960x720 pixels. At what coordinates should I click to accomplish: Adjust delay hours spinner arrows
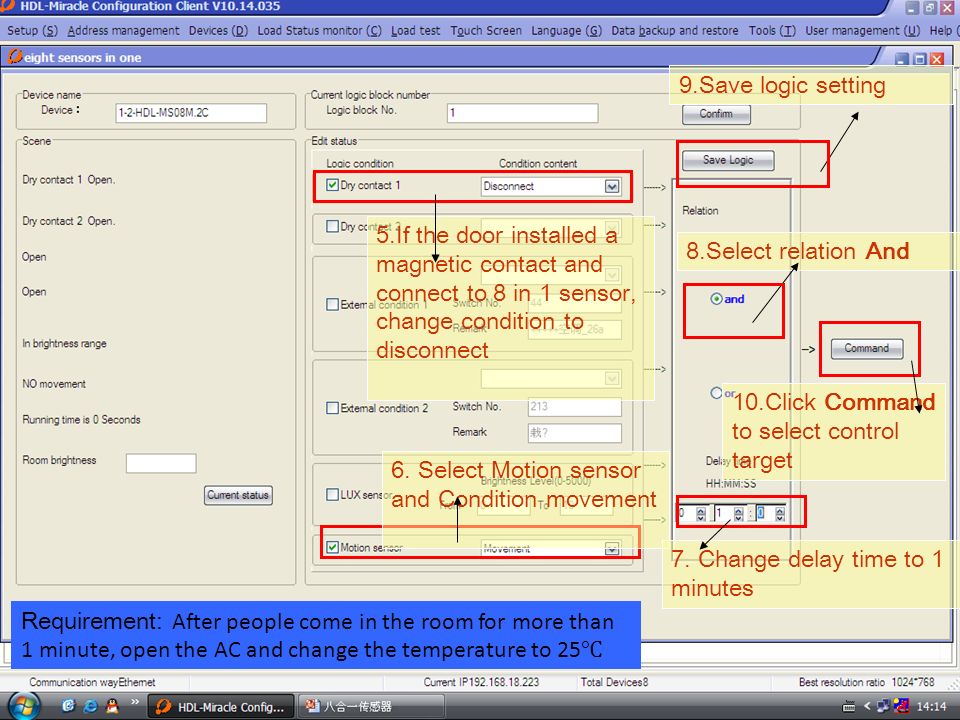click(701, 514)
